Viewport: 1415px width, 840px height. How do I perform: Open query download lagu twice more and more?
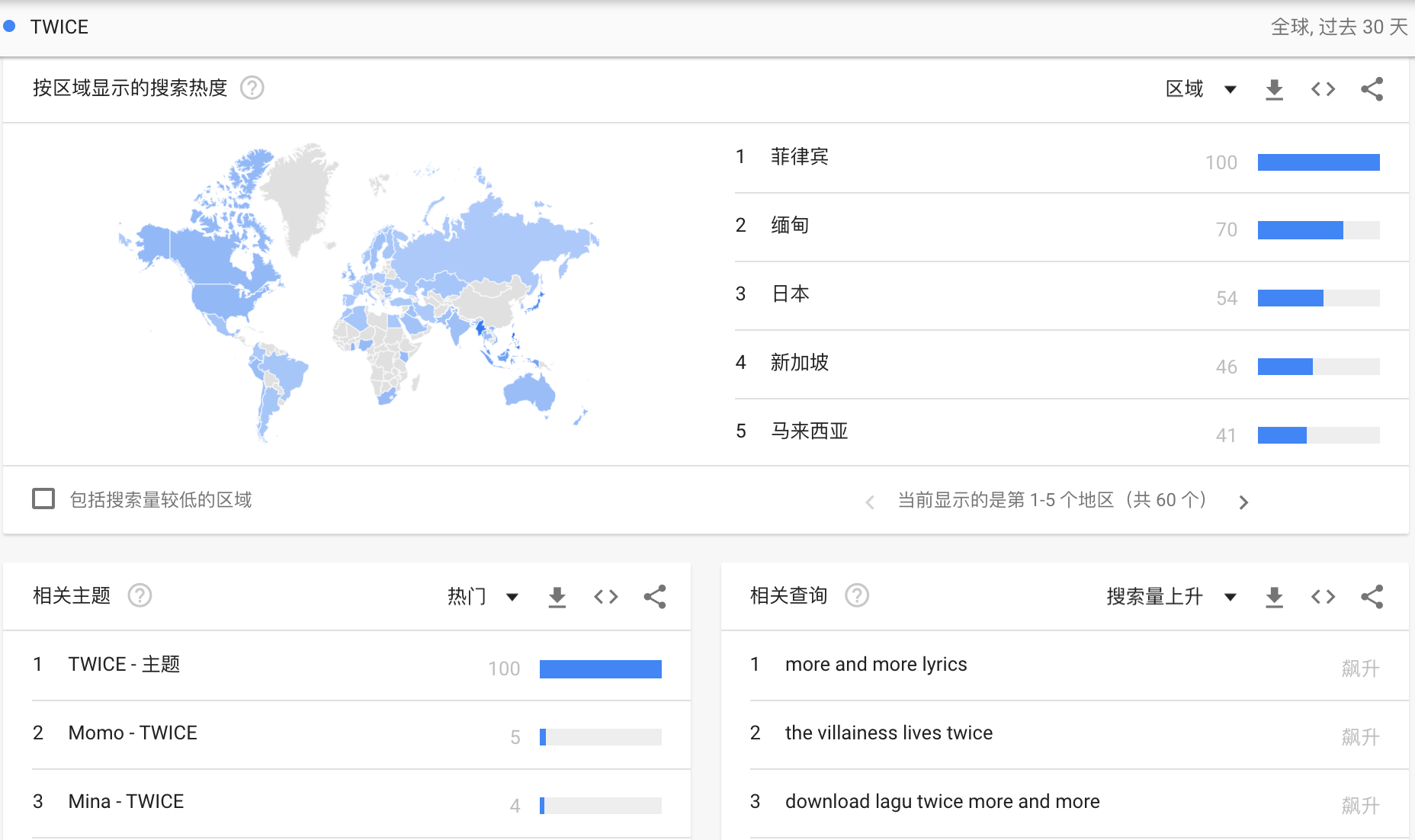coord(942,802)
